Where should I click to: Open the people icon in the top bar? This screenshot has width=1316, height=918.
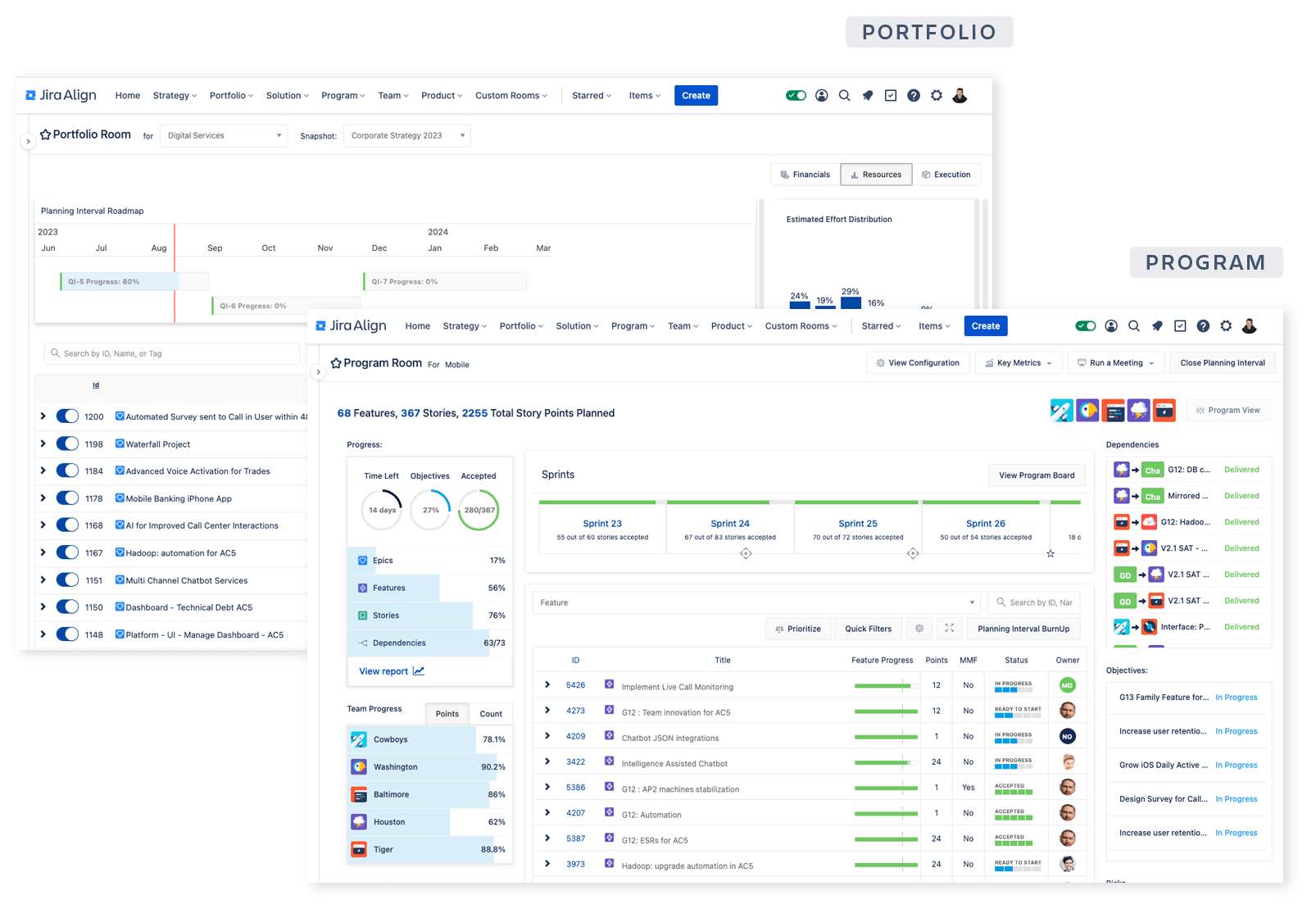tap(1111, 325)
